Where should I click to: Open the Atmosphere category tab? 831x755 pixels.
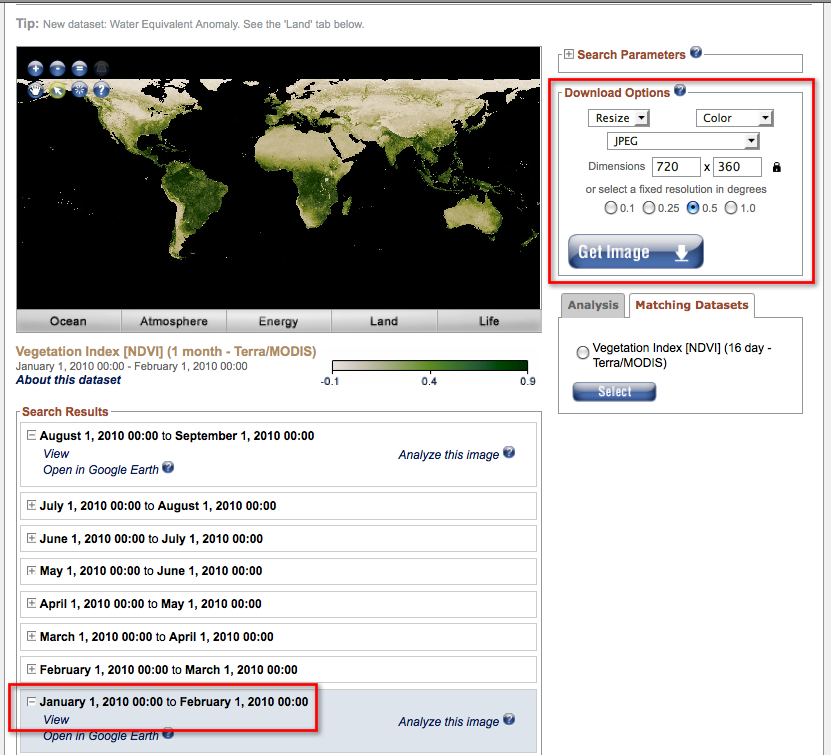coord(174,321)
